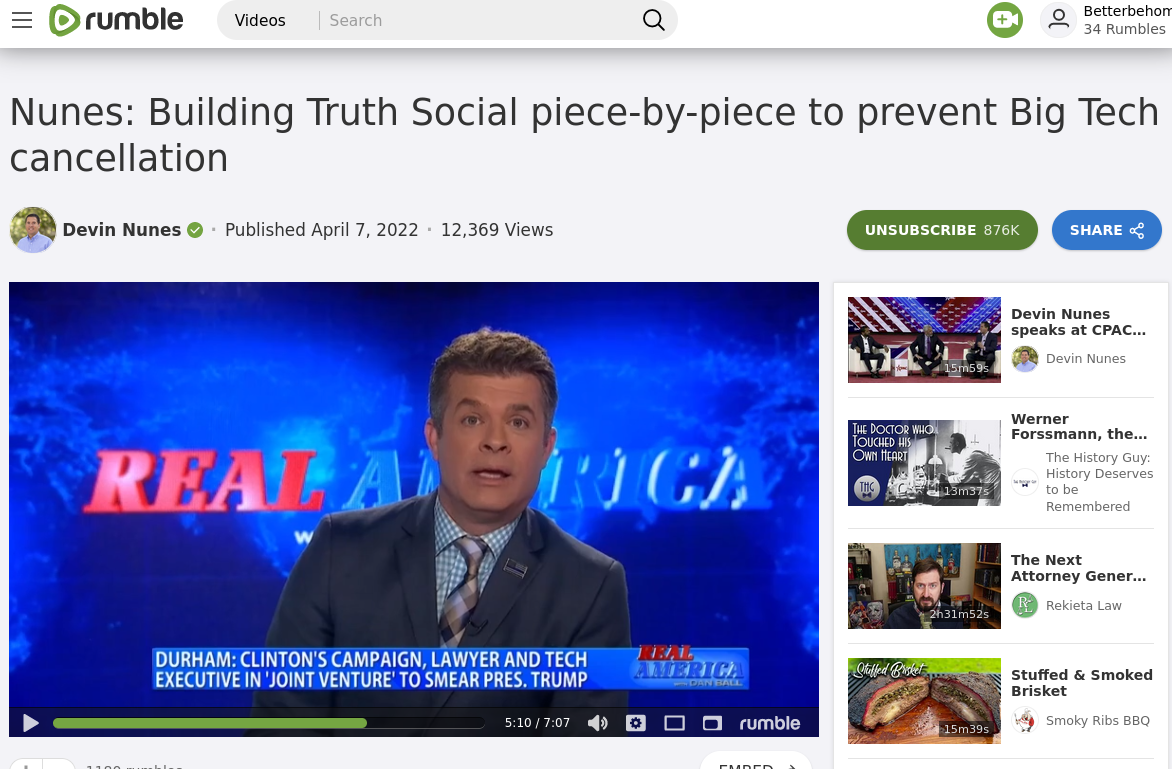The image size is (1172, 769).
Task: Open the 2h31m52s Rekieta Law thumbnail
Action: [x=924, y=586]
